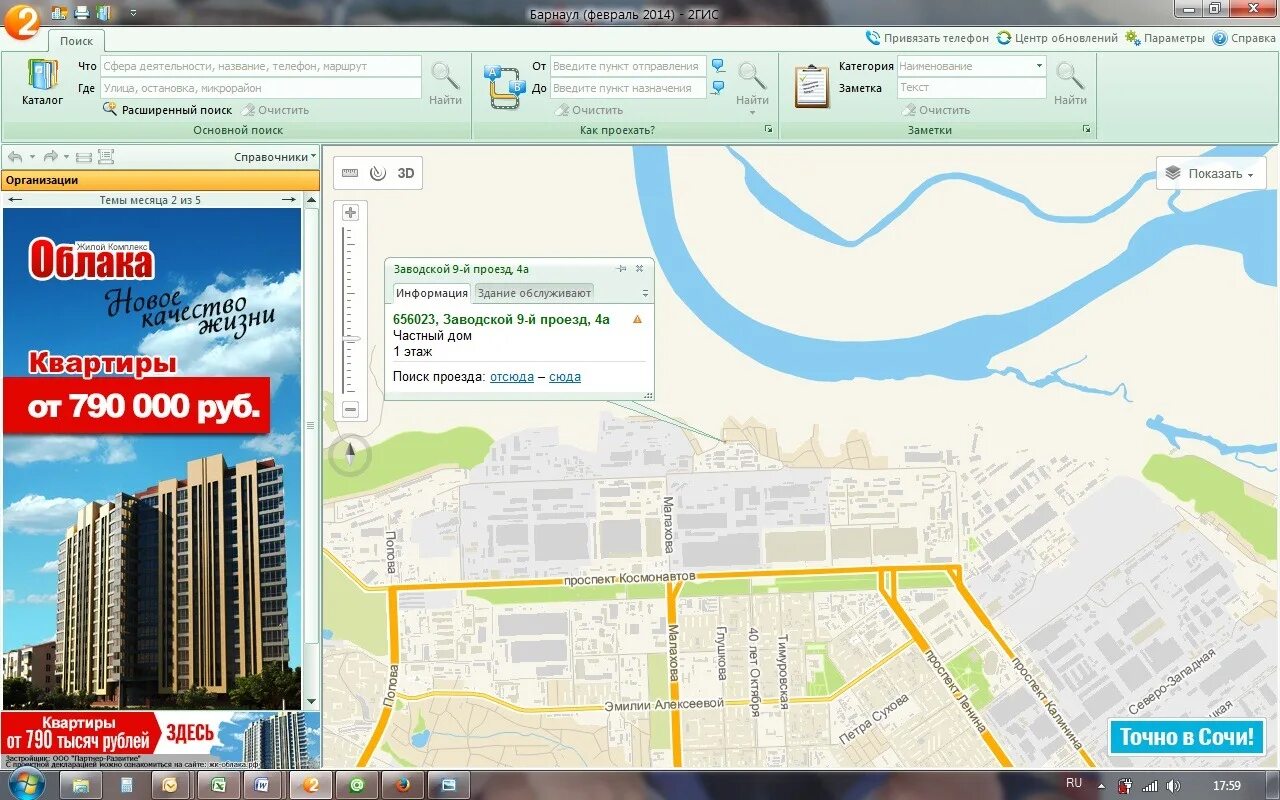The image size is (1280, 800).
Task: Click the Заметки clipboard icon
Action: pyautogui.click(x=811, y=86)
